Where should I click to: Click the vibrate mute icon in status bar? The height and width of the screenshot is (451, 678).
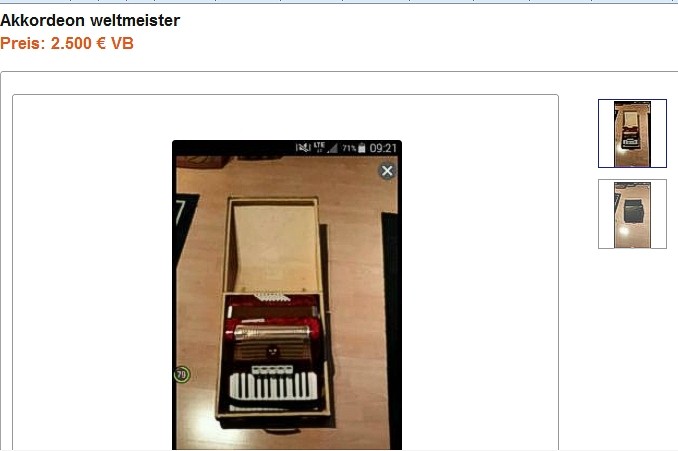pyautogui.click(x=303, y=148)
